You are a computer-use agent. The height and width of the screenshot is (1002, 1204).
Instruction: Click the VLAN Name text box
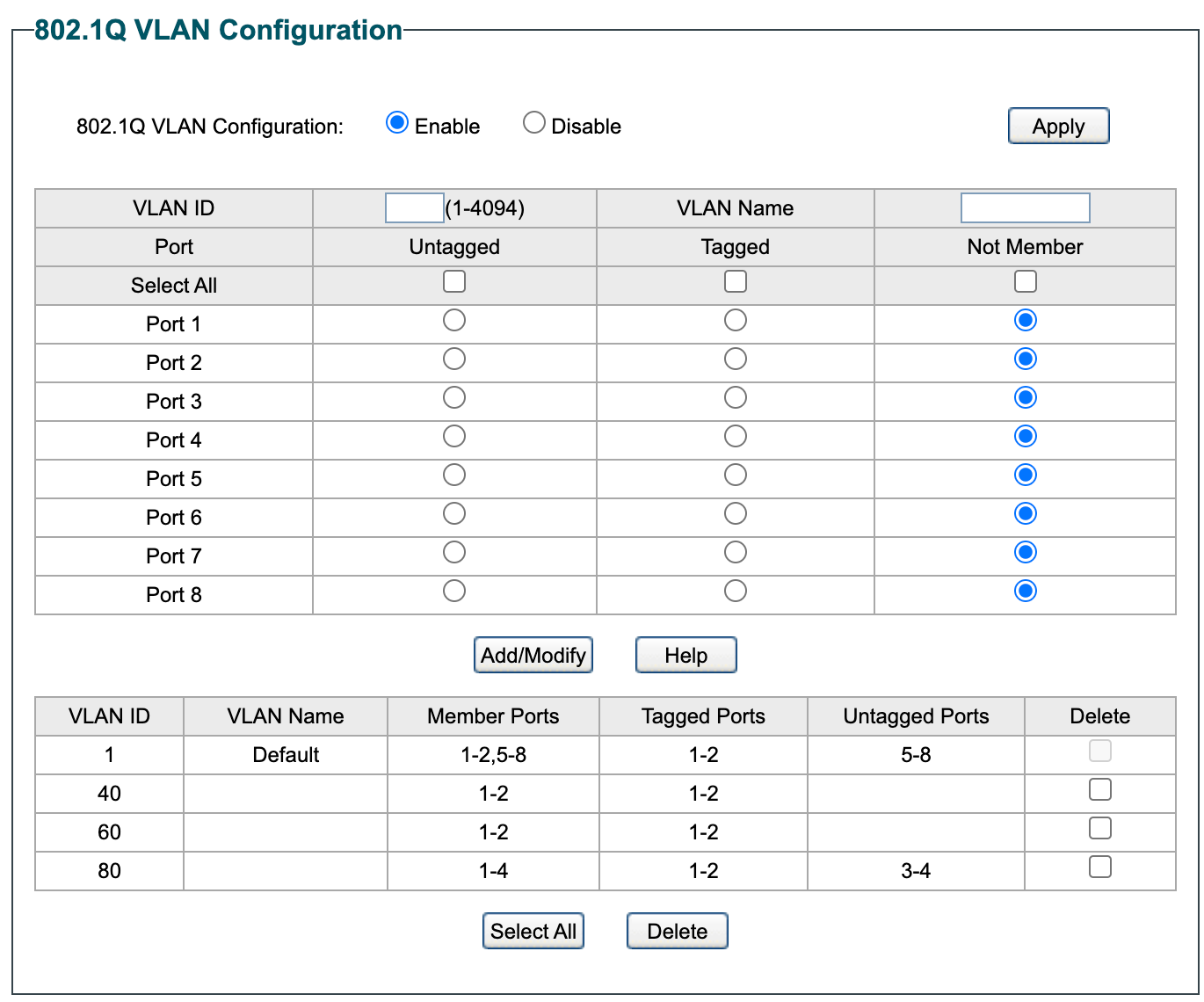pyautogui.click(x=1025, y=208)
